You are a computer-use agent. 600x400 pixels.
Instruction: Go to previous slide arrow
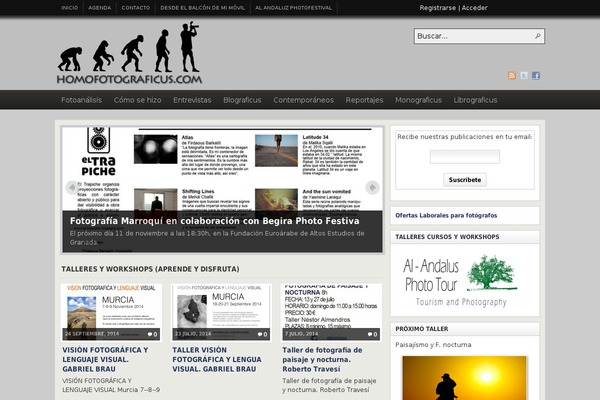[x=72, y=187]
